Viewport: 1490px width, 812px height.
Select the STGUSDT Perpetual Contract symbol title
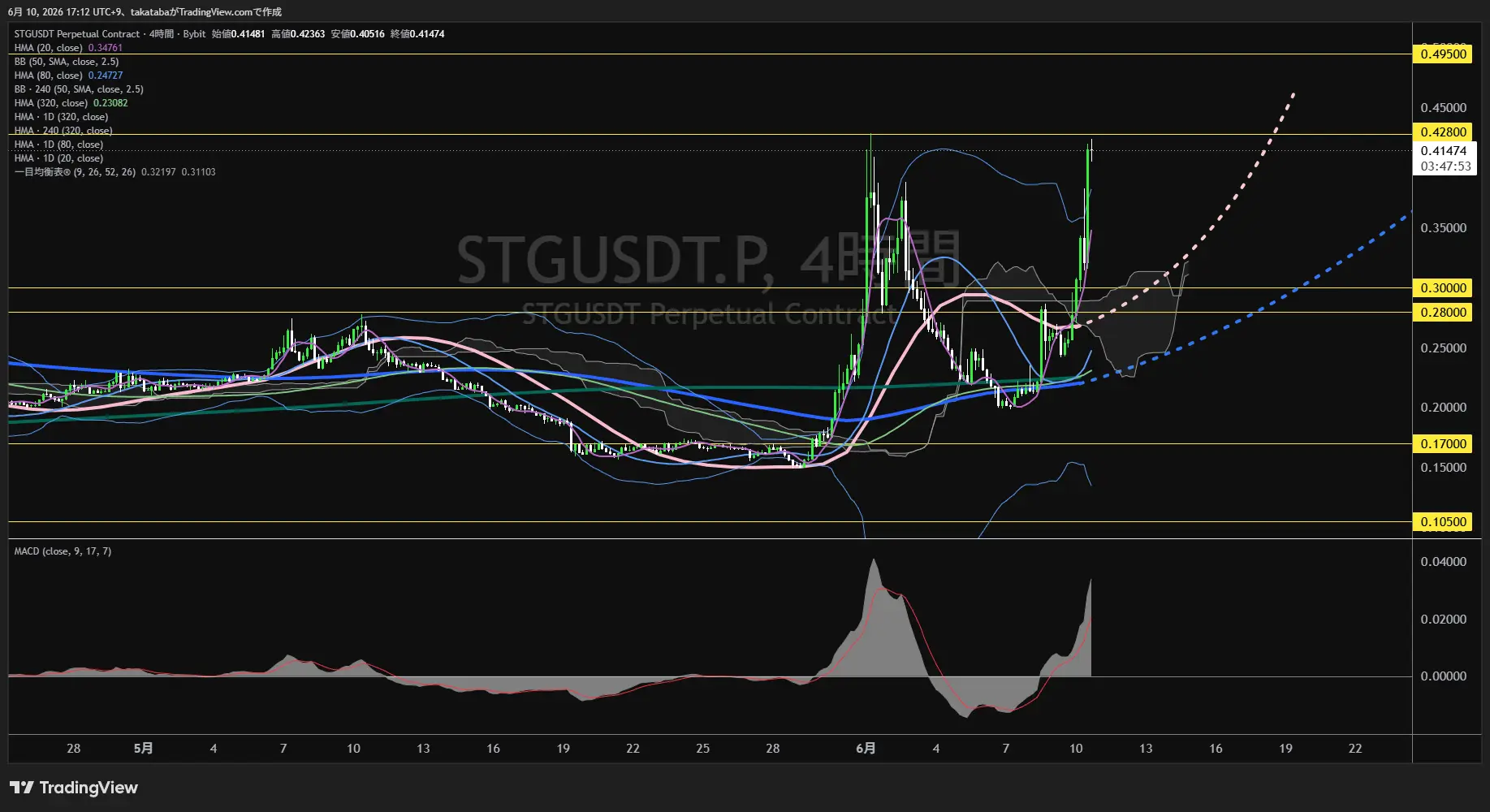[x=77, y=34]
